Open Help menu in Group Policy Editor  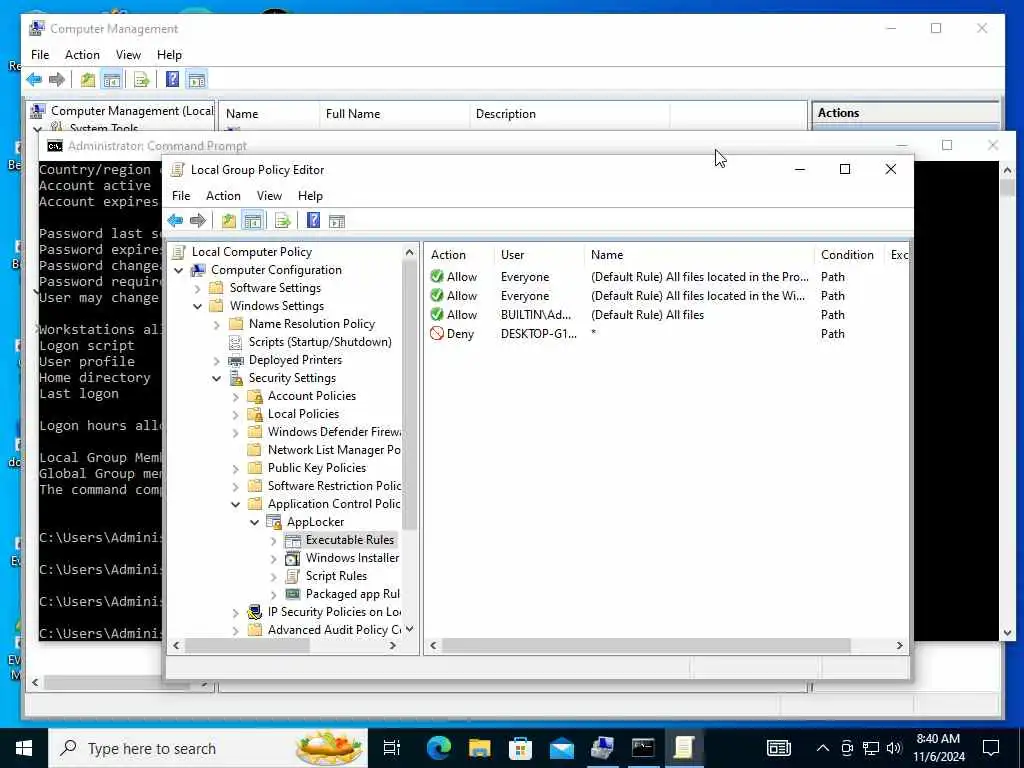310,196
